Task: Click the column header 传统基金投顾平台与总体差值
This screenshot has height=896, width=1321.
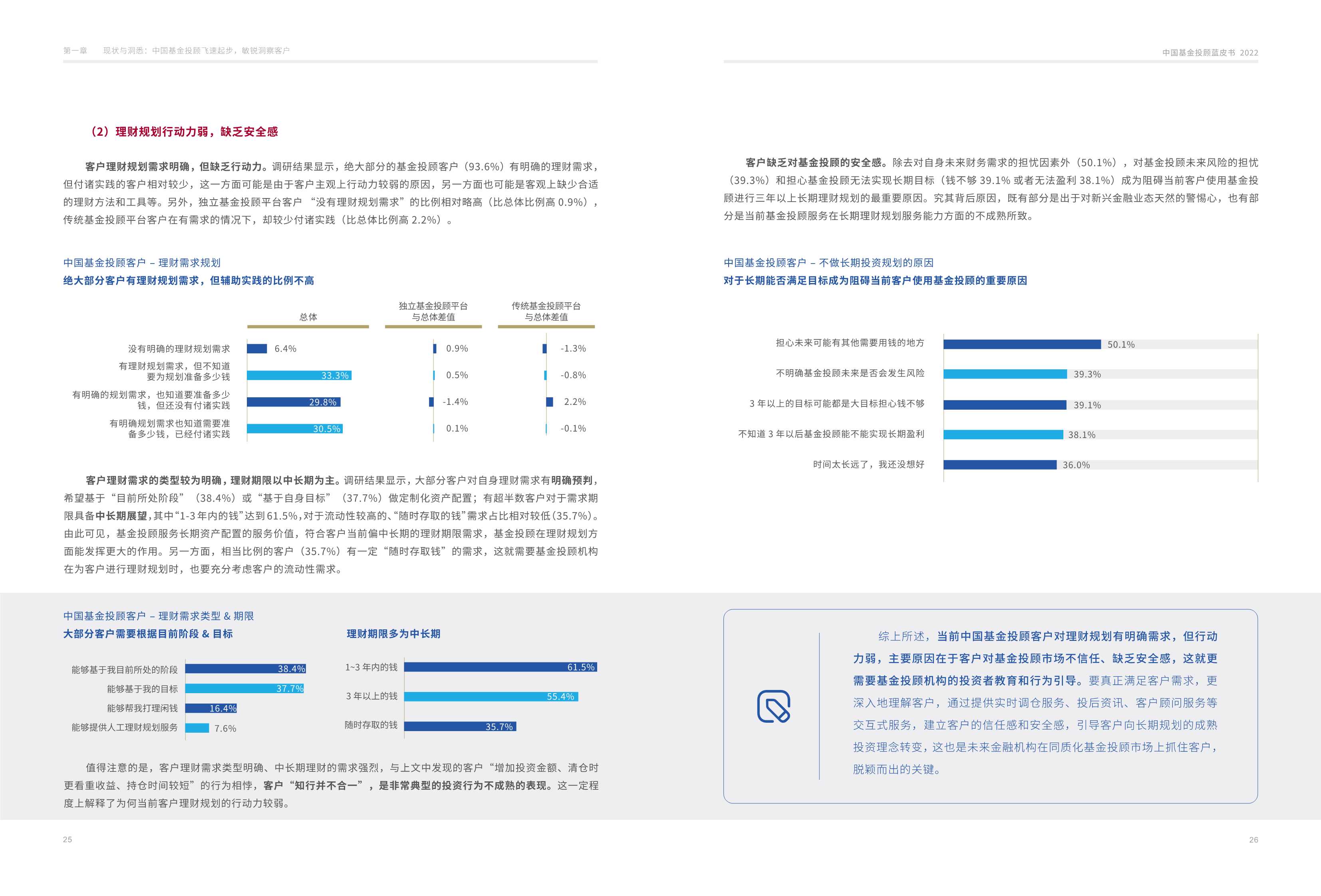Action: click(546, 311)
